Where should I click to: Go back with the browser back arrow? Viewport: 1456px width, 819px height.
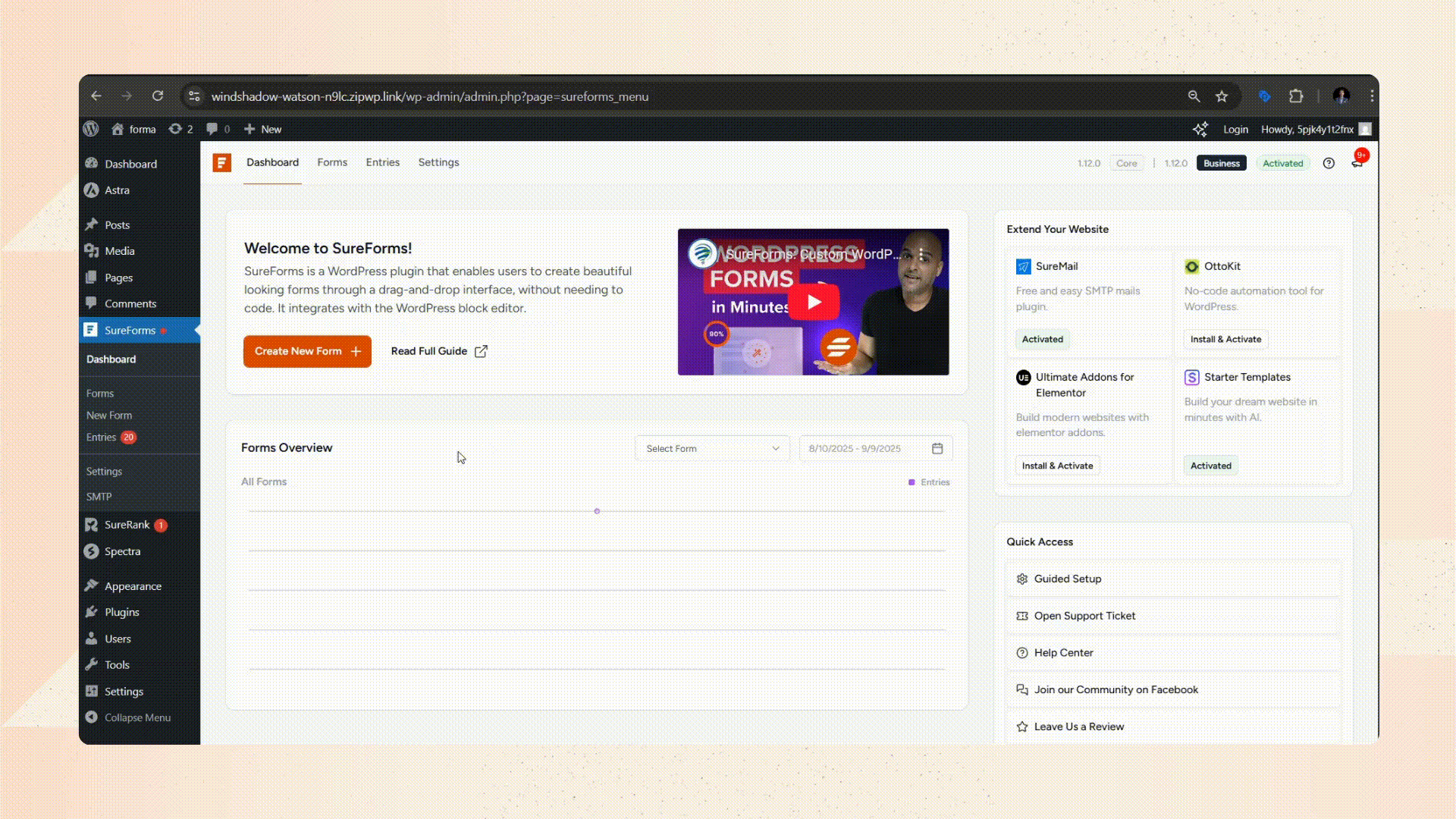(96, 96)
